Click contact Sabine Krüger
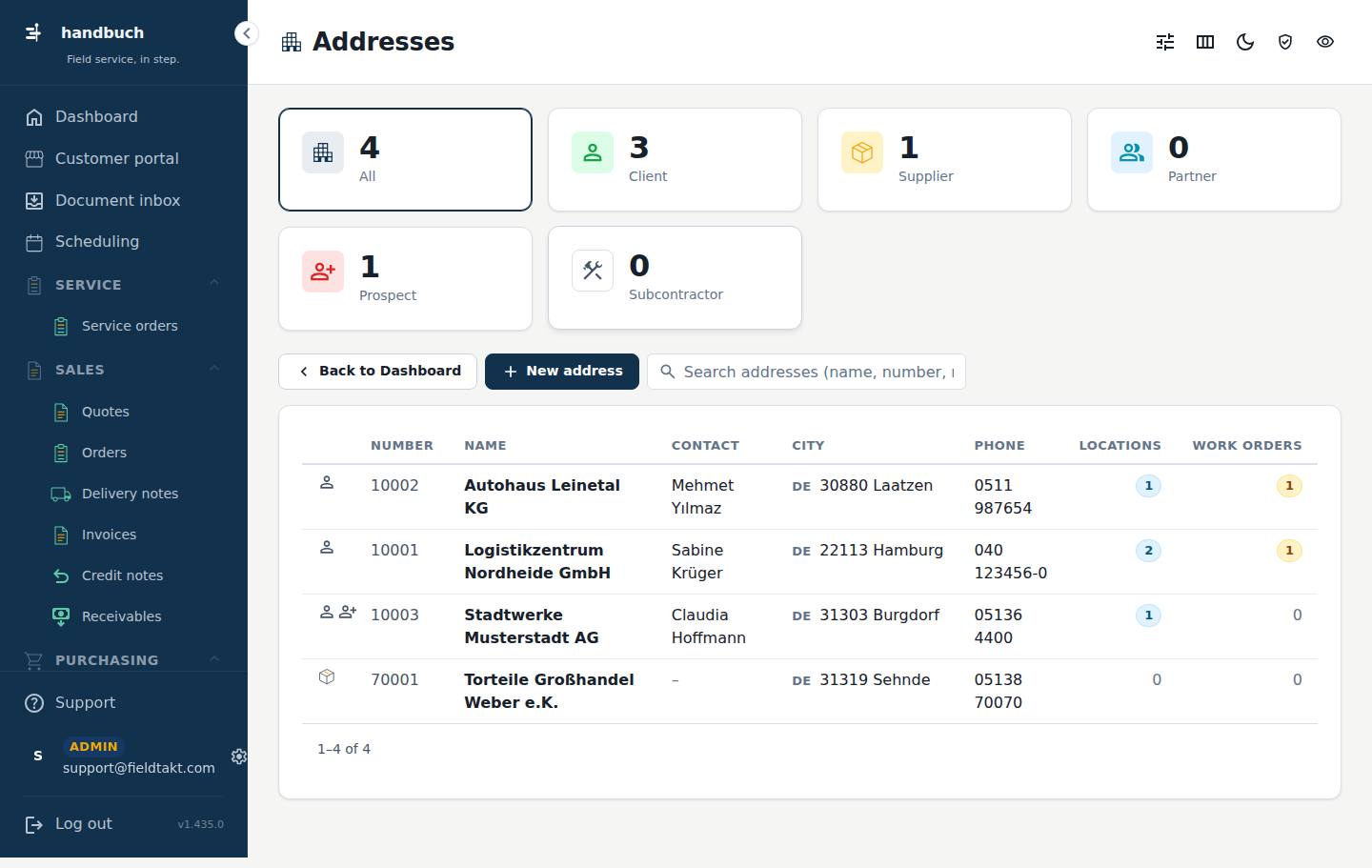This screenshot has width=1372, height=868. pyautogui.click(x=697, y=561)
